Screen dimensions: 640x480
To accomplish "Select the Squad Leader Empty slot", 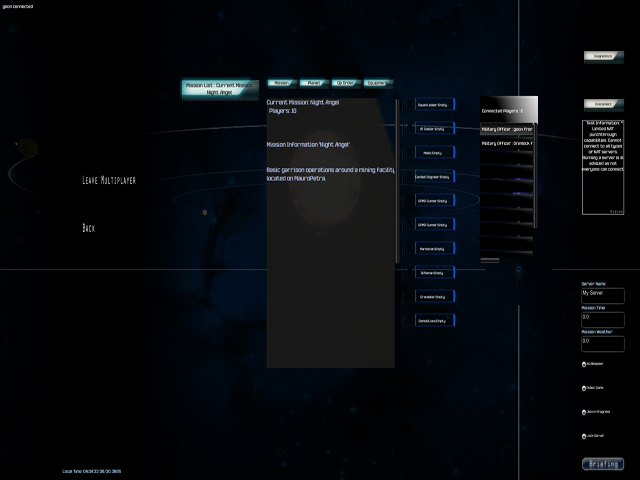I will pos(435,104).
